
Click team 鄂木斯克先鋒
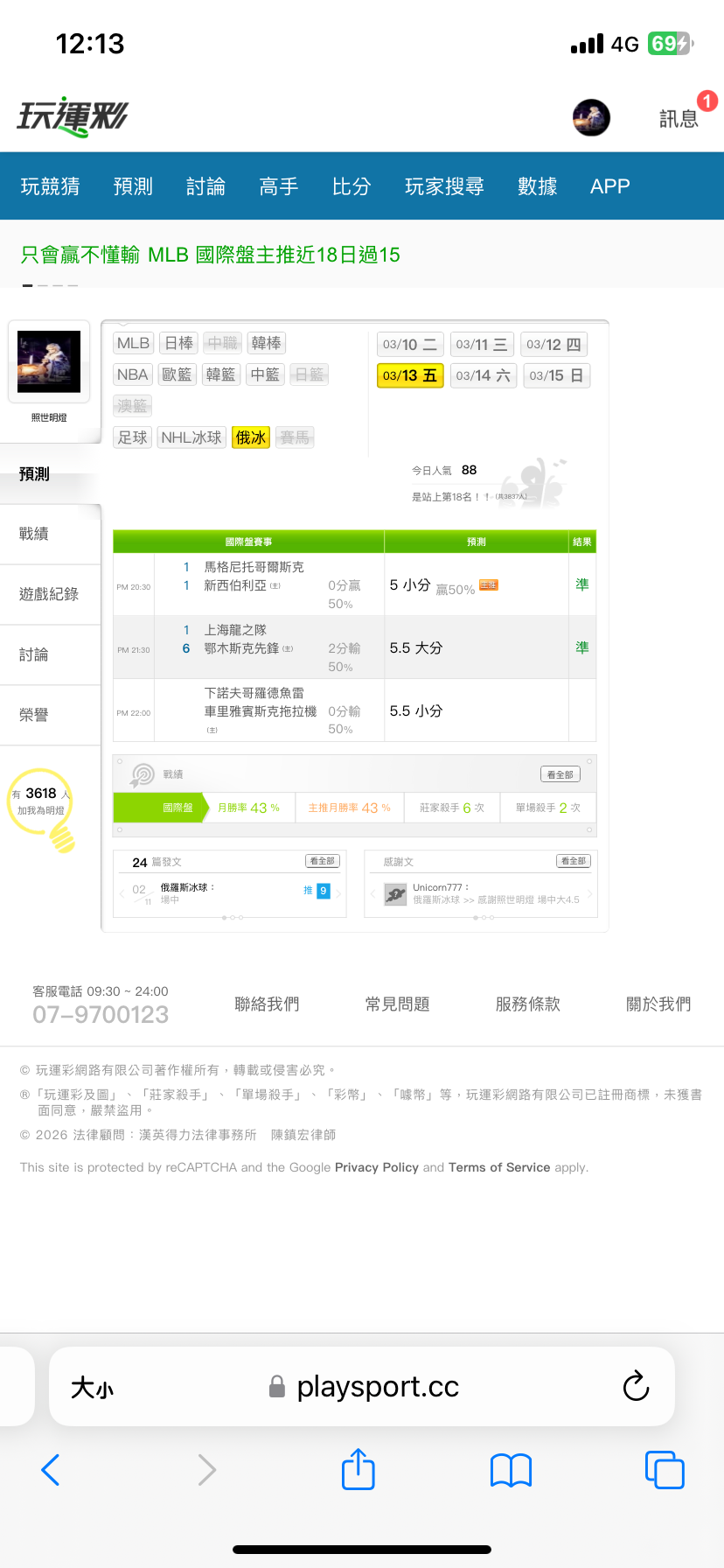pos(241,648)
